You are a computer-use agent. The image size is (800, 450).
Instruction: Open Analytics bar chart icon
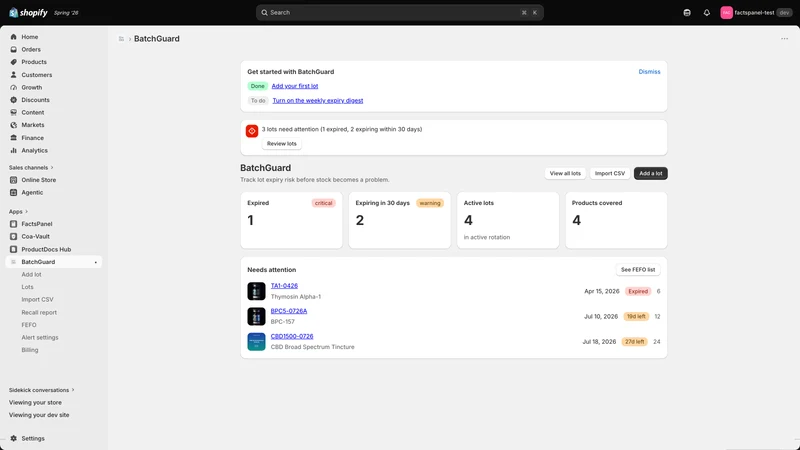tap(13, 151)
